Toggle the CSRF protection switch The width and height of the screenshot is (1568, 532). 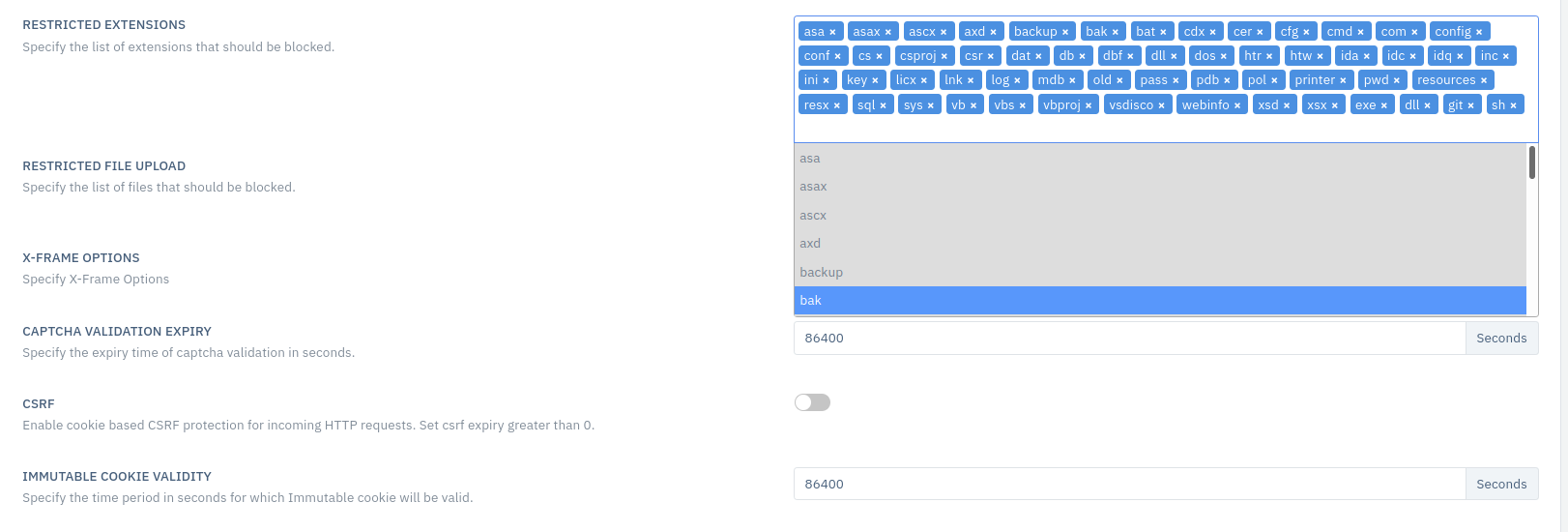tap(812, 402)
